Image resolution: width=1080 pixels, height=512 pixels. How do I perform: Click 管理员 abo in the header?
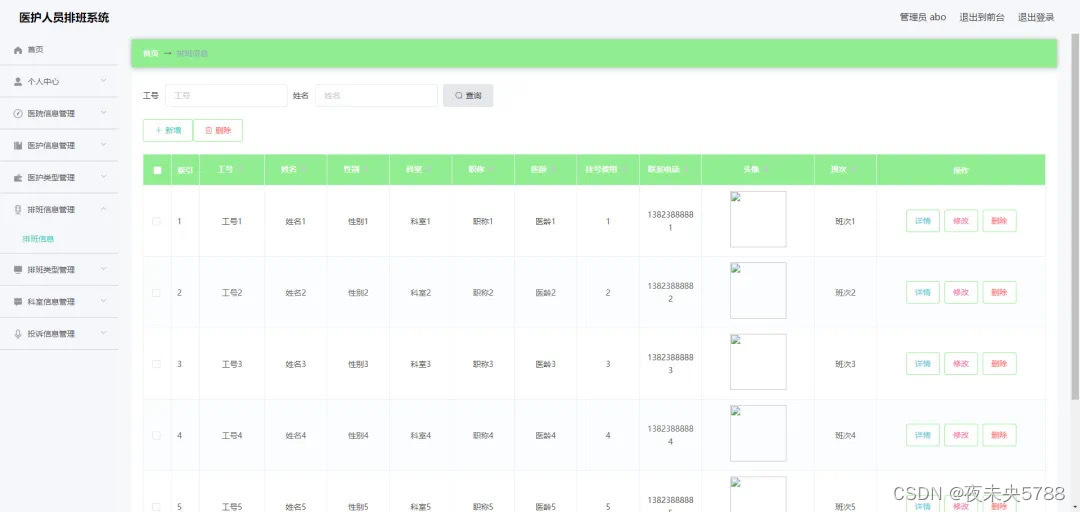922,17
